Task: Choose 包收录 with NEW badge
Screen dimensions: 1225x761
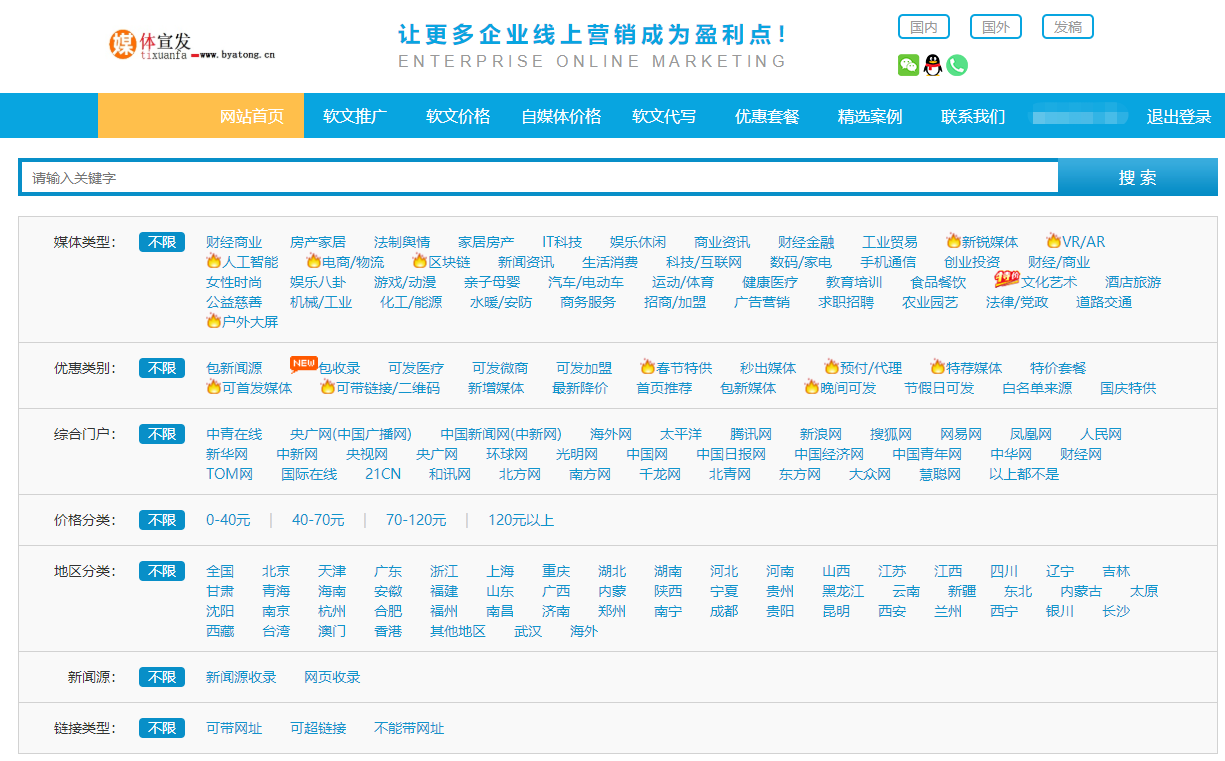Action: 326,367
